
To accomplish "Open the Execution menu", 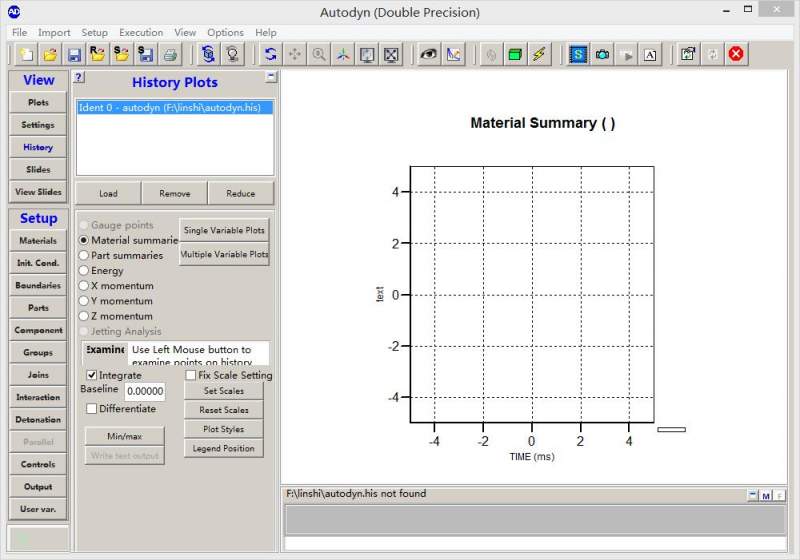I will point(141,32).
